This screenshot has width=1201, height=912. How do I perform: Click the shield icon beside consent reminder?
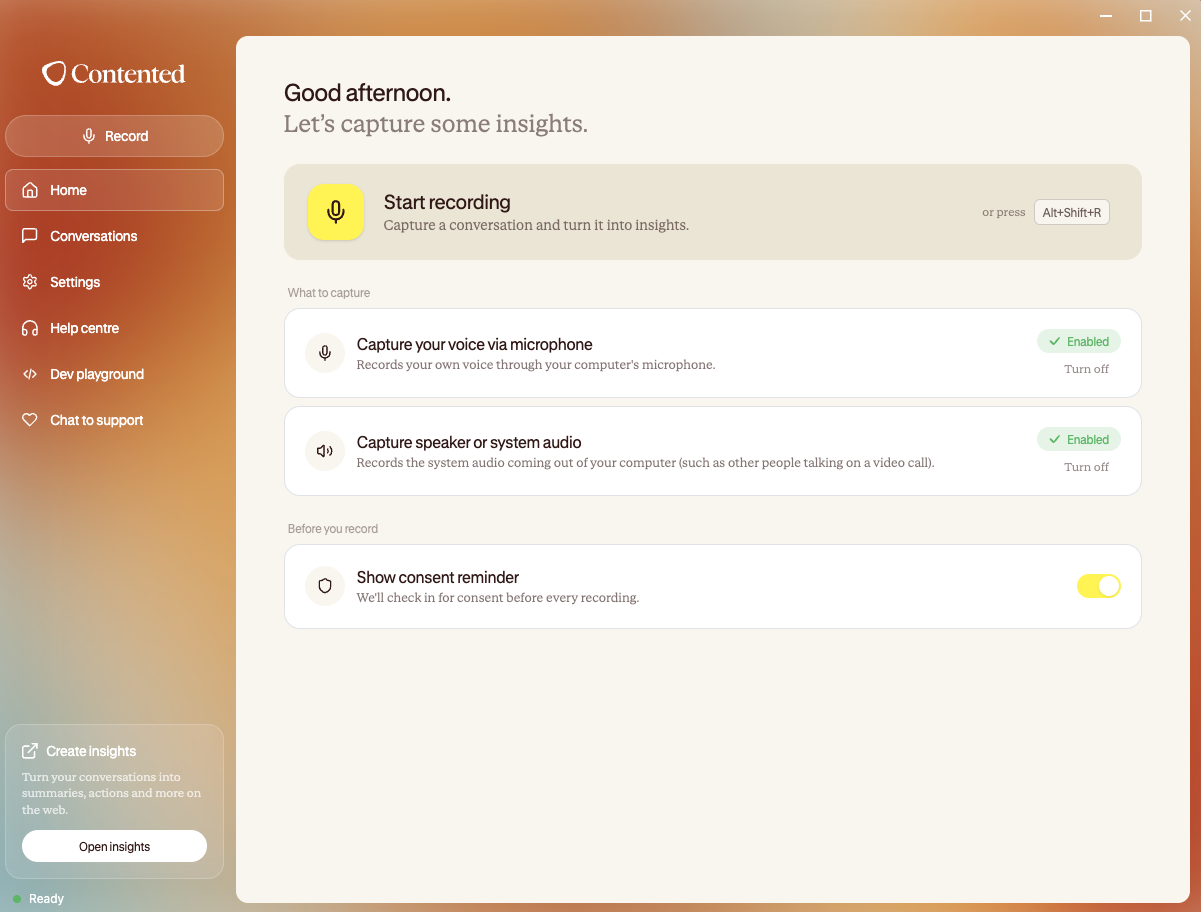[x=325, y=586]
